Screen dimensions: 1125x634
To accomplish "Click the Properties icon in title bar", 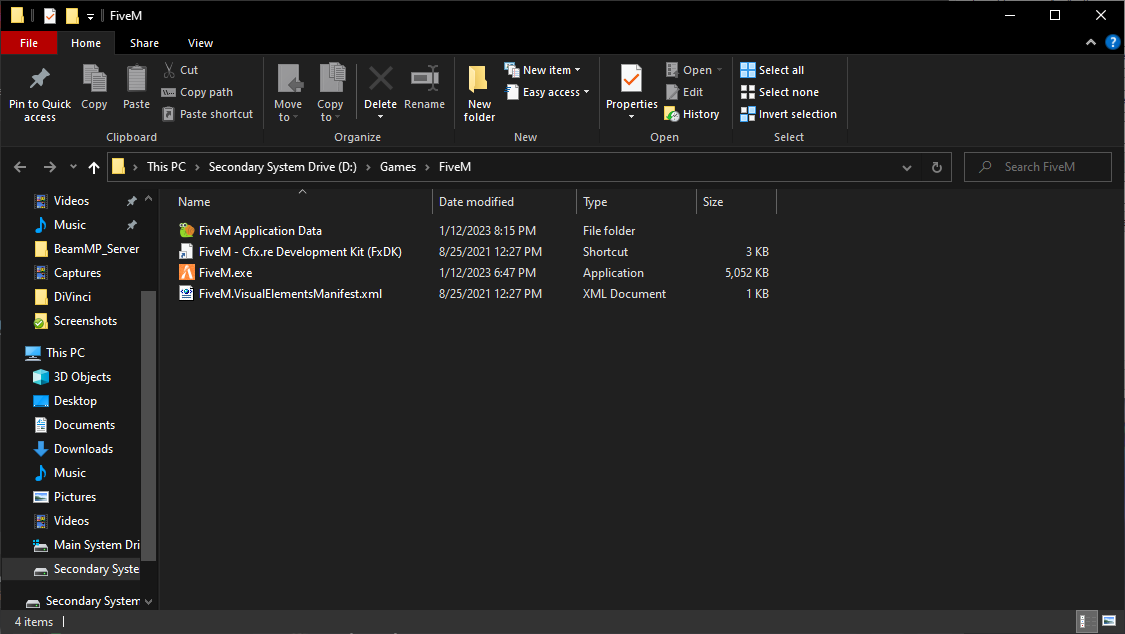I will click(50, 15).
